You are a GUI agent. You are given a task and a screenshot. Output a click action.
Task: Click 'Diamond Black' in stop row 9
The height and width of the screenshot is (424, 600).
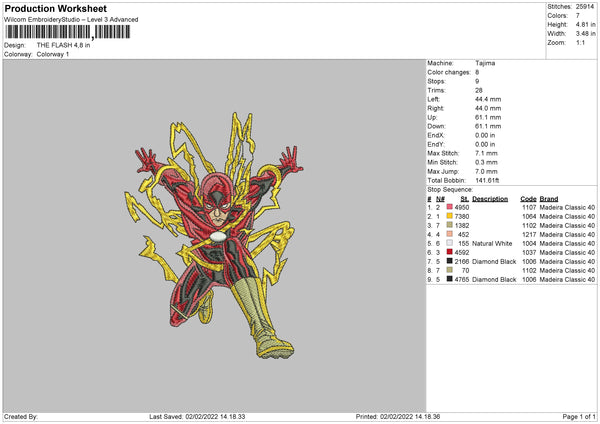494,279
